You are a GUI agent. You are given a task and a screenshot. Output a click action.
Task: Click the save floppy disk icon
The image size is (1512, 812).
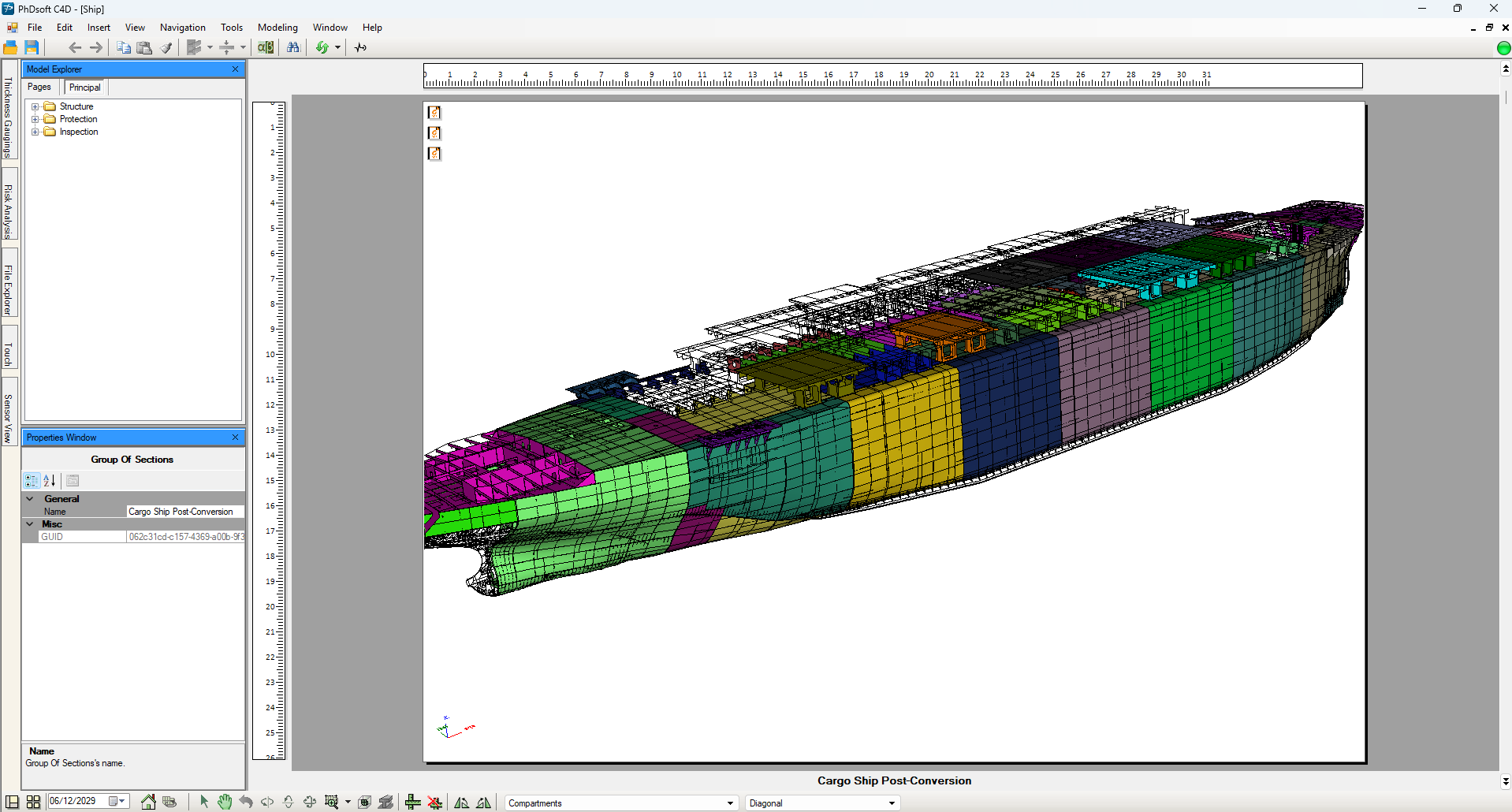pyautogui.click(x=32, y=47)
